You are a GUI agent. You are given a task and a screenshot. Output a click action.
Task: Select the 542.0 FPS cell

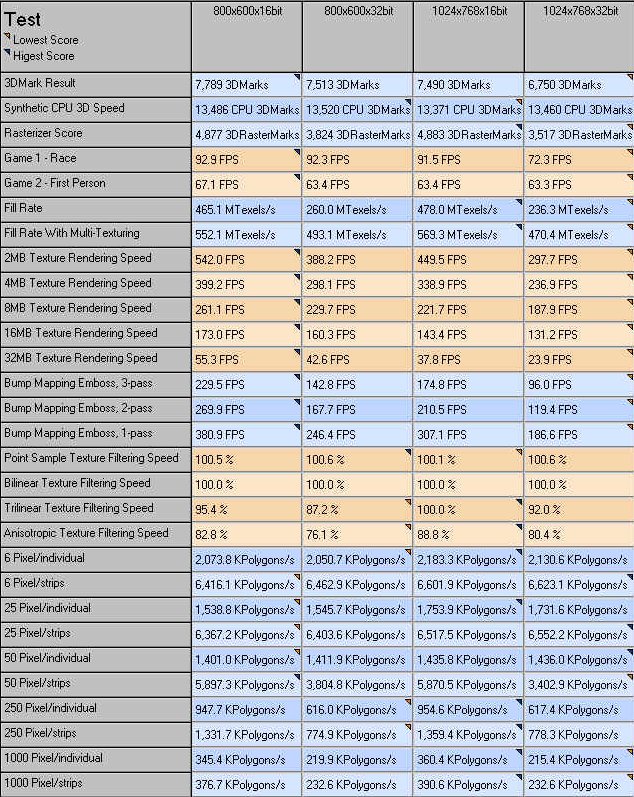(x=247, y=259)
